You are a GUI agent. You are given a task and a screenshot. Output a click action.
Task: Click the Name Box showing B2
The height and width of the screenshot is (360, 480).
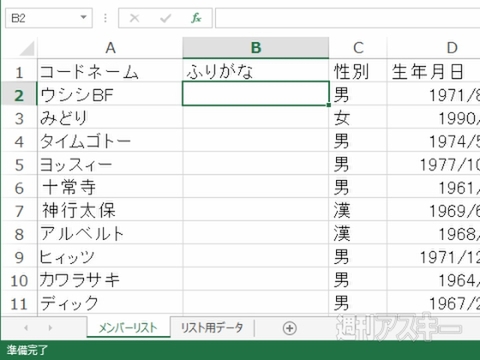pyautogui.click(x=49, y=18)
